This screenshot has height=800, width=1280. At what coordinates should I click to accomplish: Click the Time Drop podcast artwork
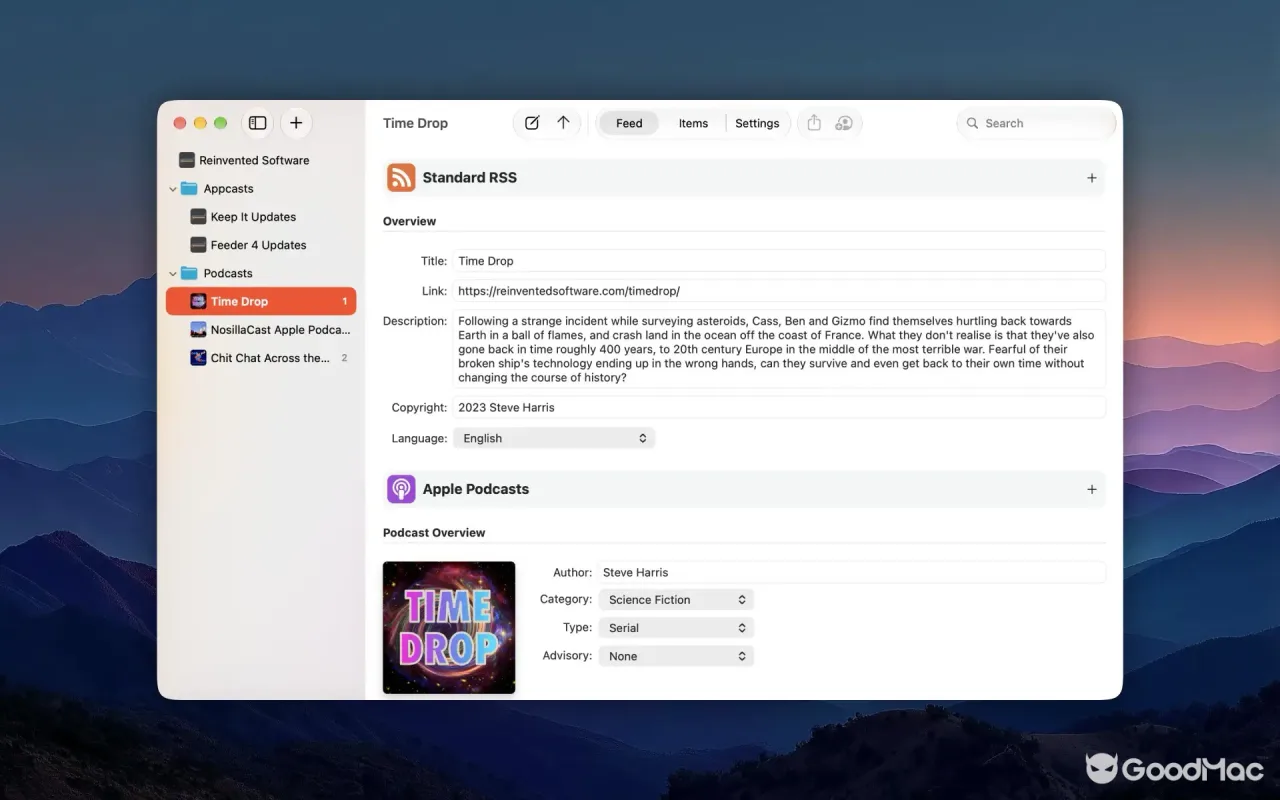449,627
